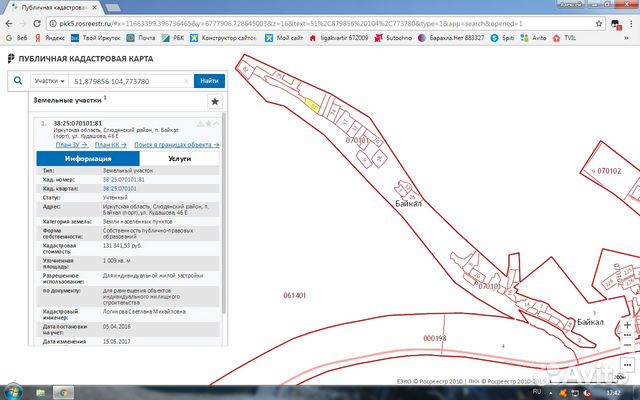Switch to the Услуги tab

pos(179,158)
